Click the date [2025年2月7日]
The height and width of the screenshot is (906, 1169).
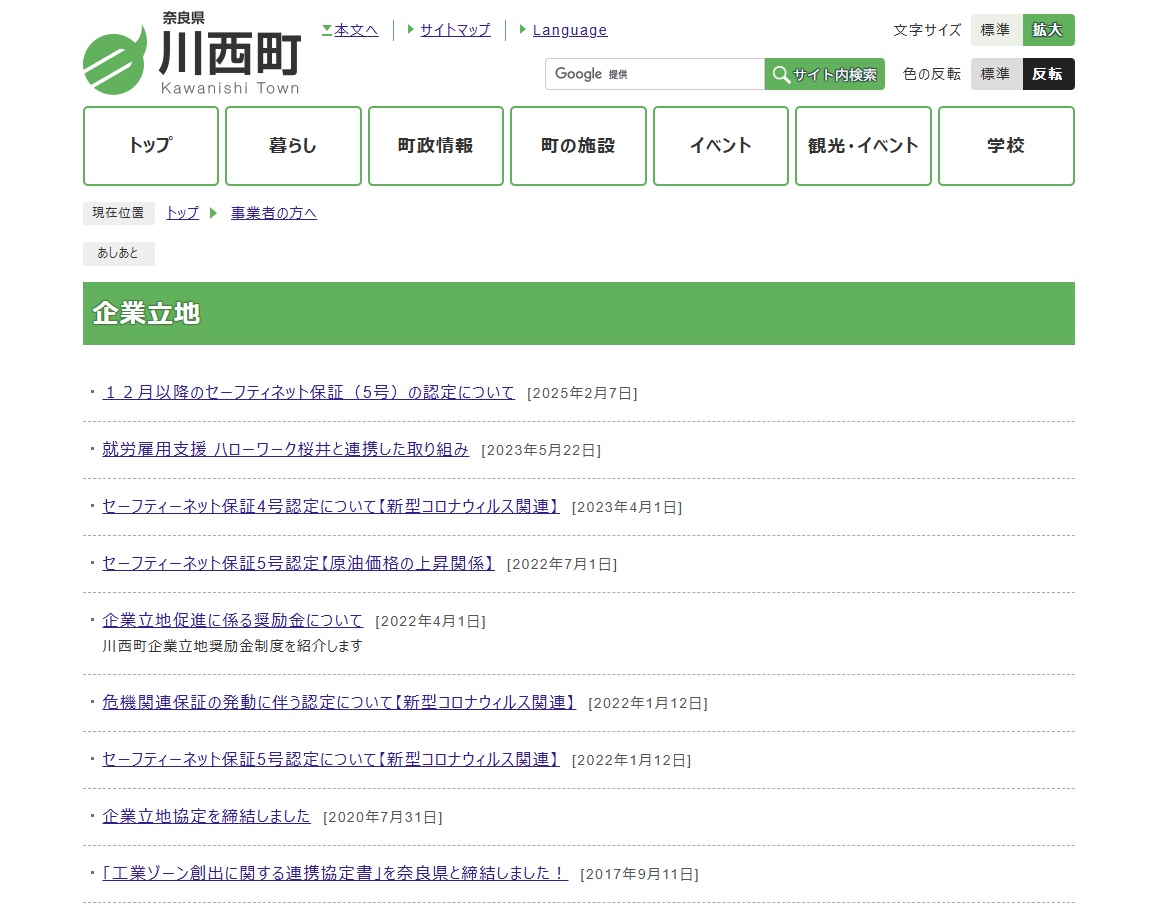click(582, 393)
